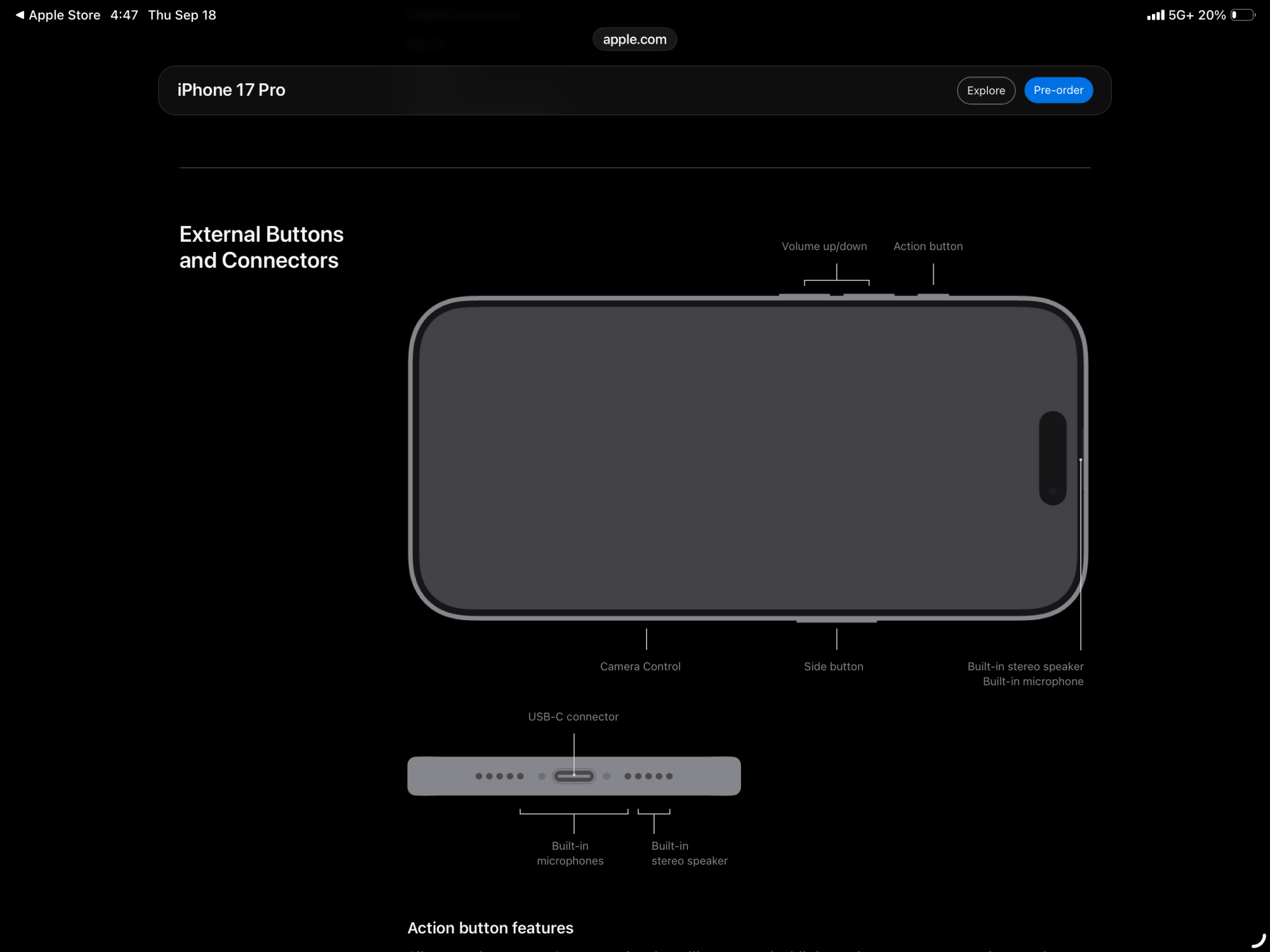The image size is (1270, 952).
Task: Tap the back arrow to Apple Store
Action: [x=20, y=15]
